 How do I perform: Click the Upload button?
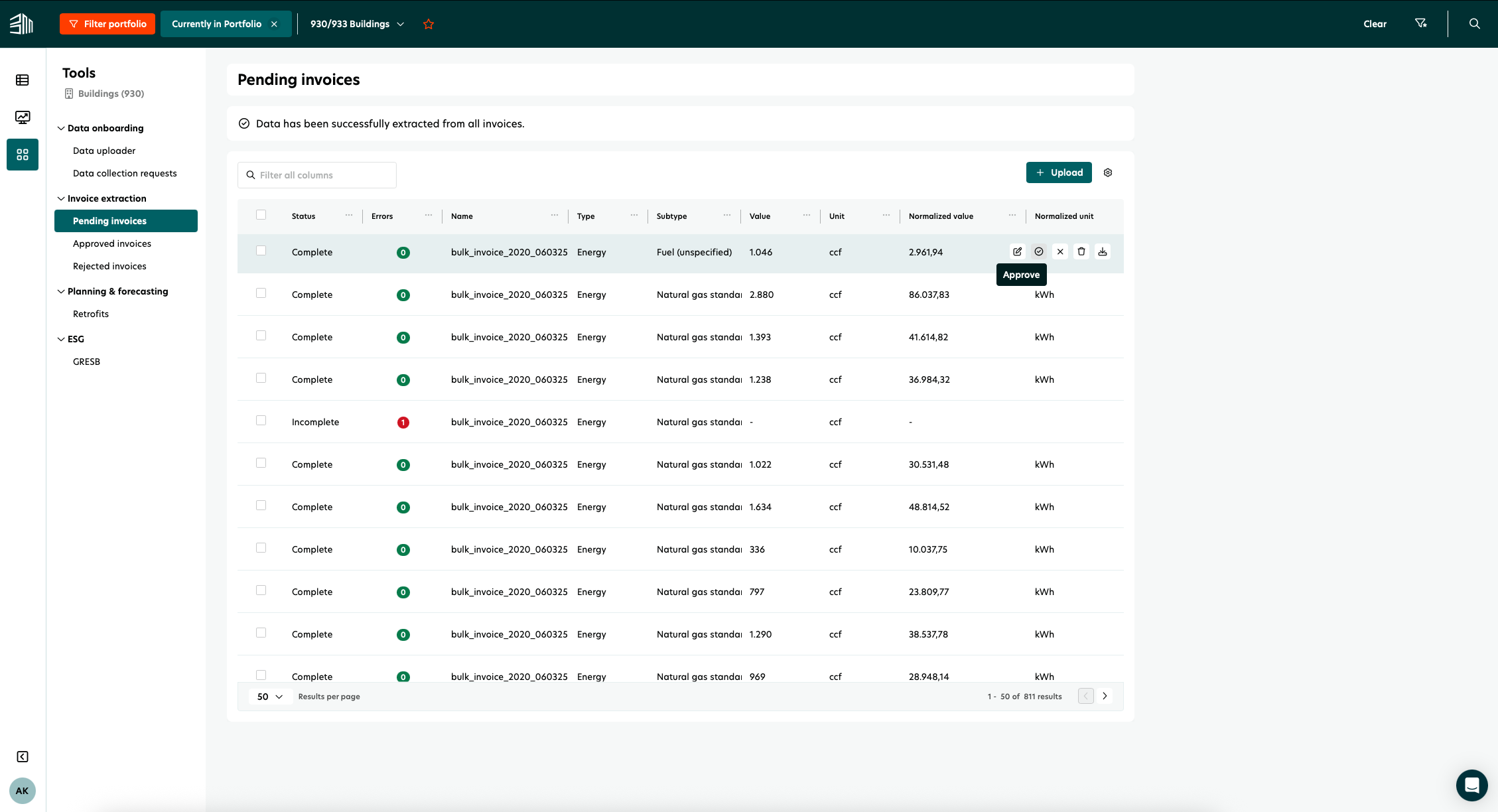[x=1059, y=172]
